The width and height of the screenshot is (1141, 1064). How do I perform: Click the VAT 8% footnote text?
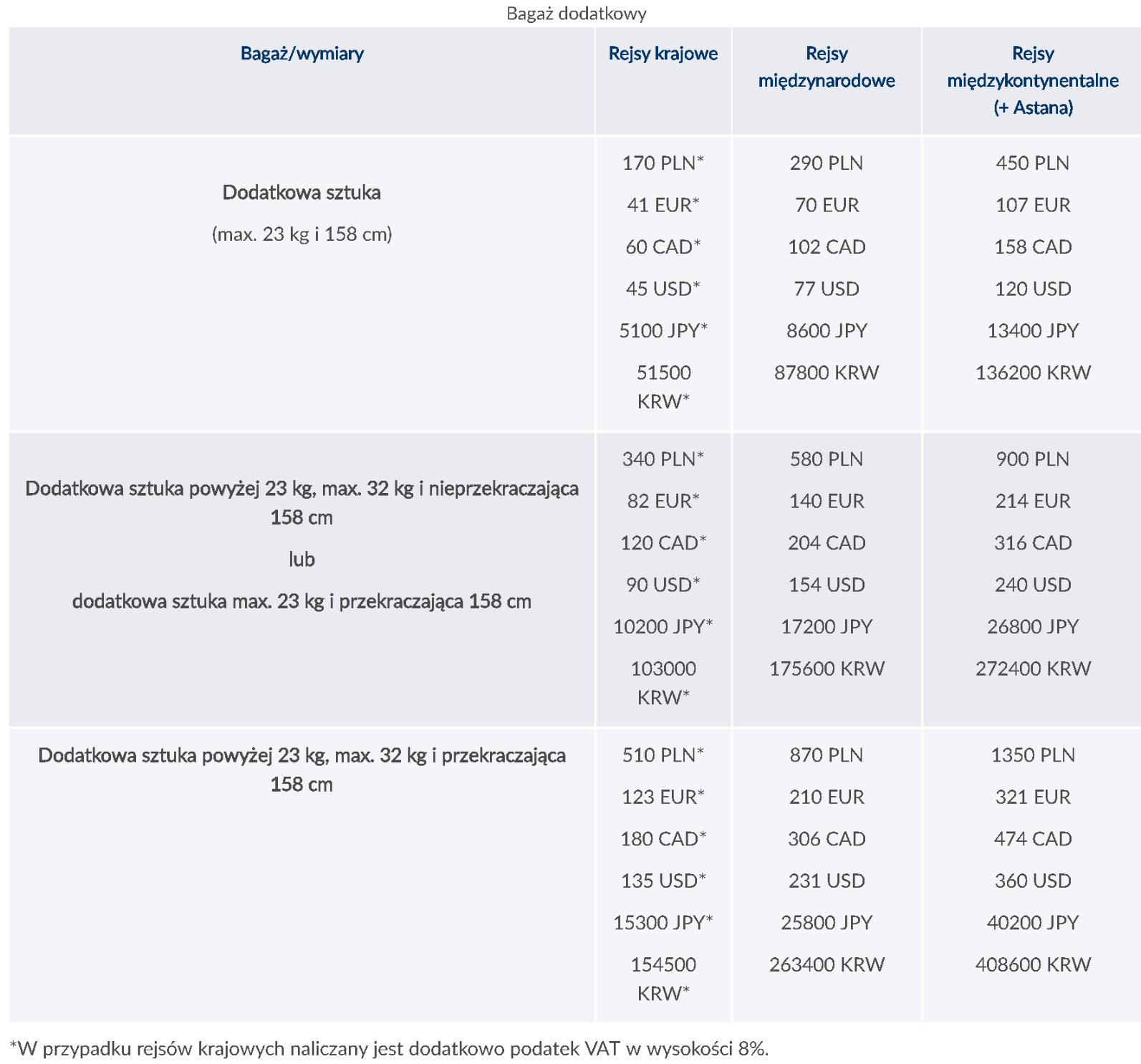click(389, 1049)
